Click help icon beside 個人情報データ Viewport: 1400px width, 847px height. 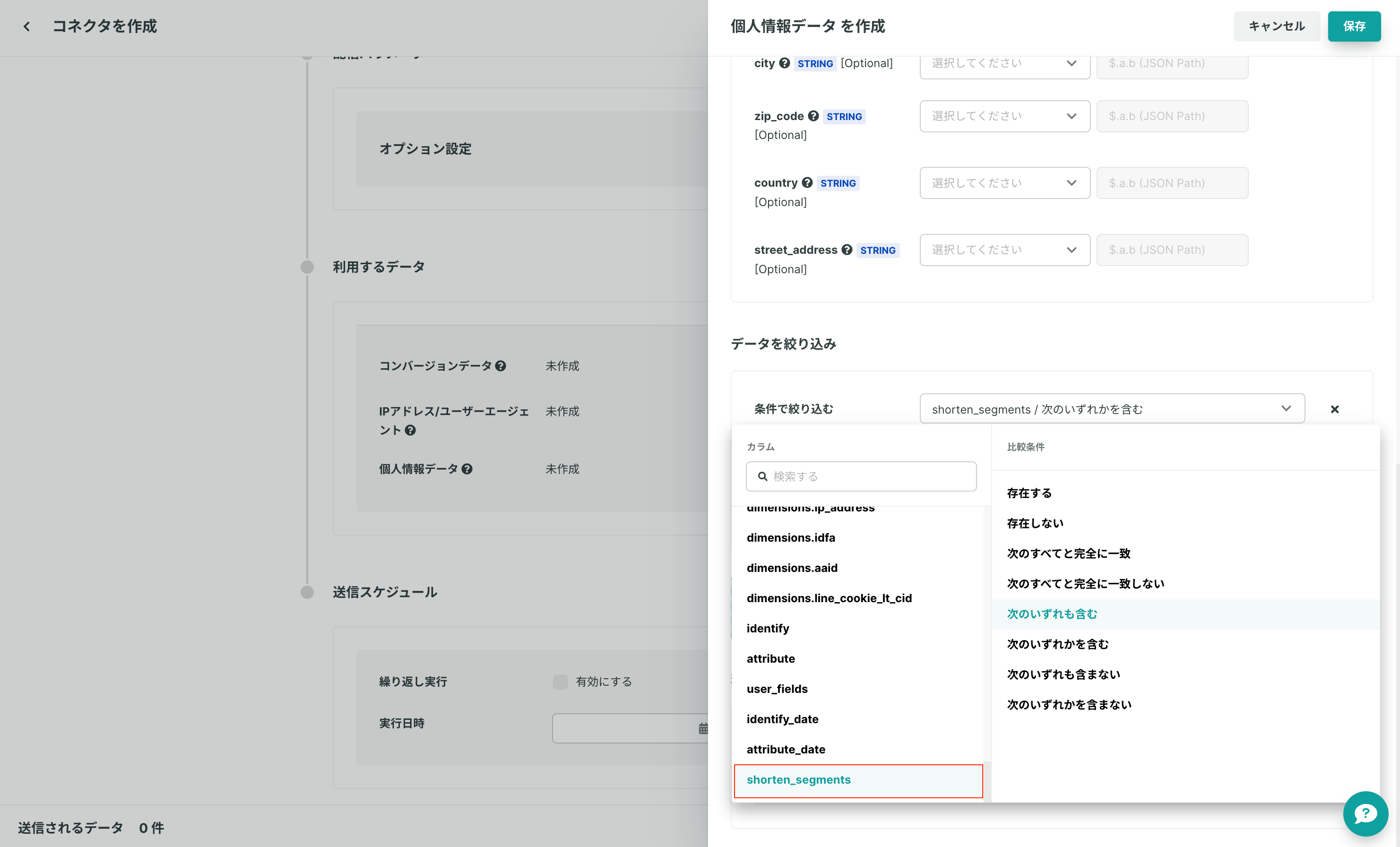pyautogui.click(x=467, y=469)
